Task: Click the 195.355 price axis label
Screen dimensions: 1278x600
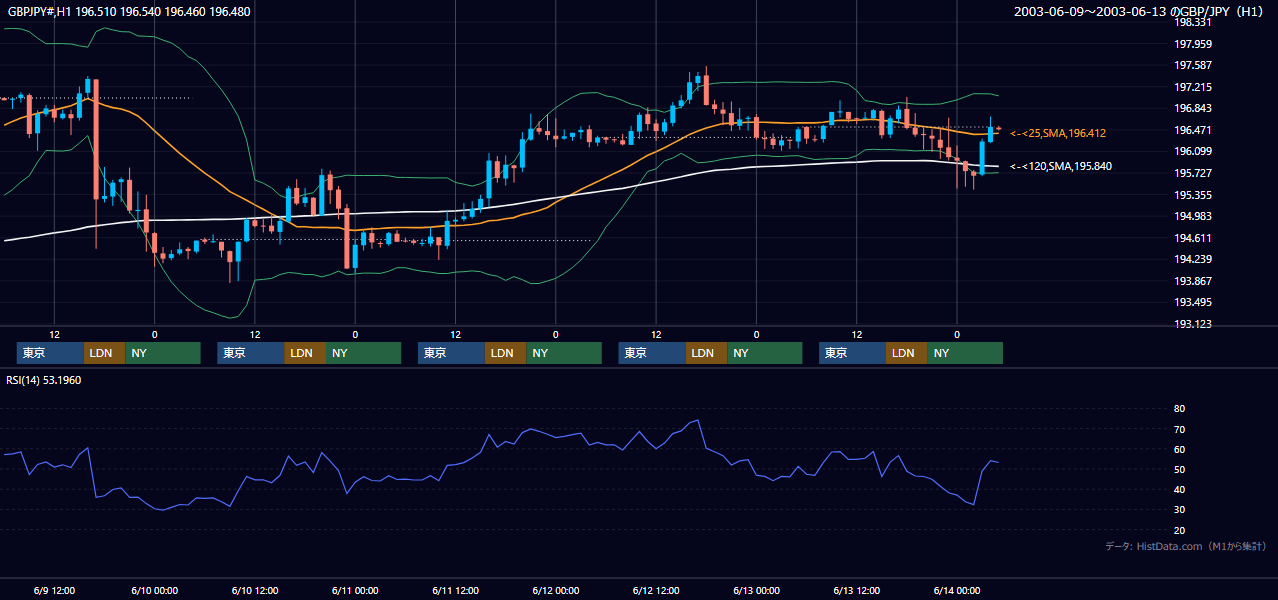Action: coord(1194,195)
